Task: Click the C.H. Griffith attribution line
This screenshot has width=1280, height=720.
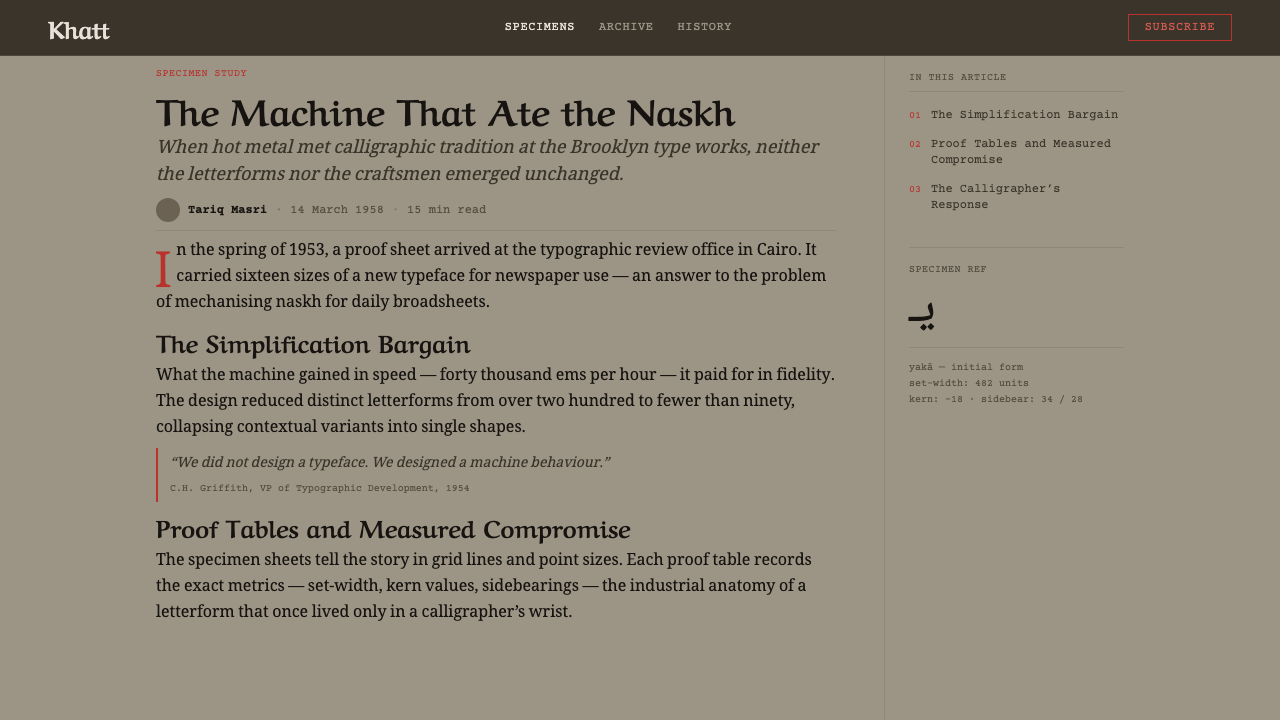Action: [320, 489]
